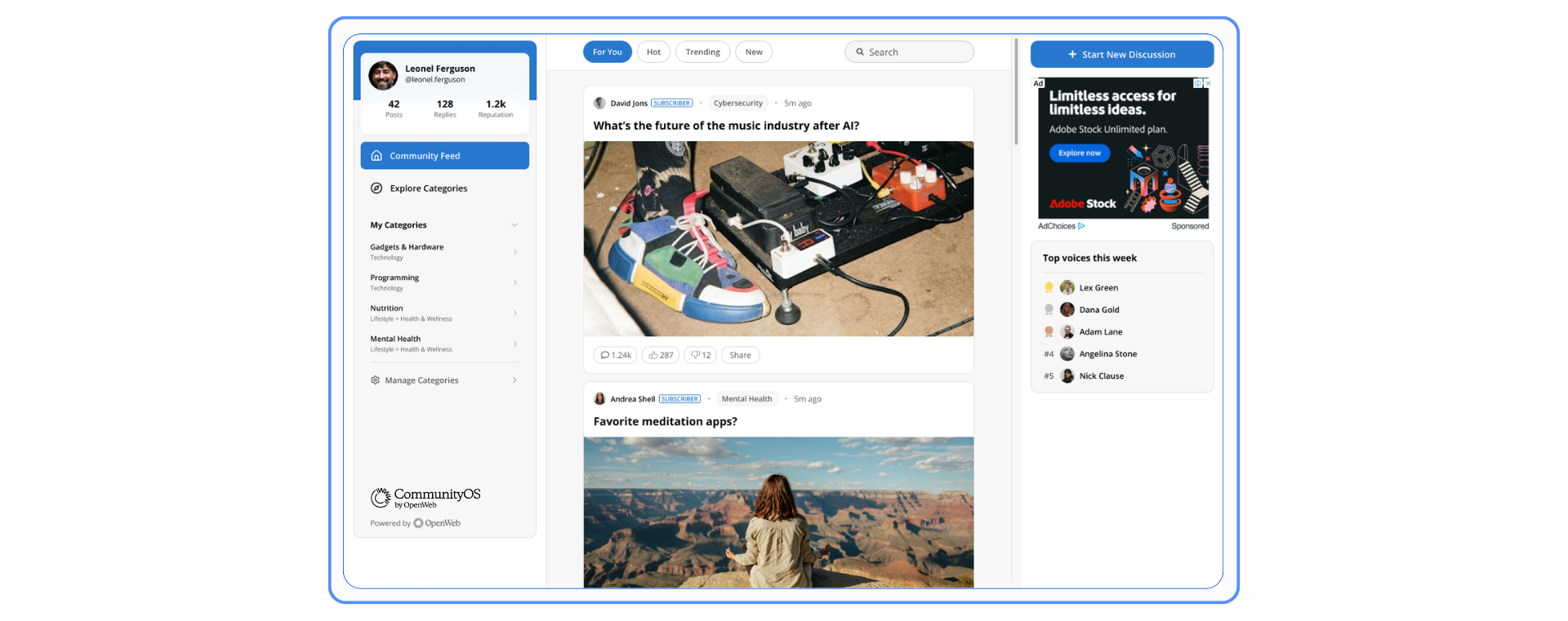Dislike the music industry post

[x=701, y=355]
